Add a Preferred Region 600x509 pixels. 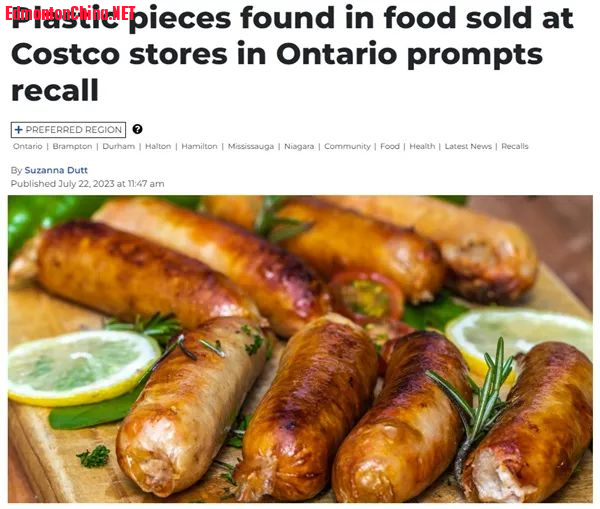tap(68, 130)
